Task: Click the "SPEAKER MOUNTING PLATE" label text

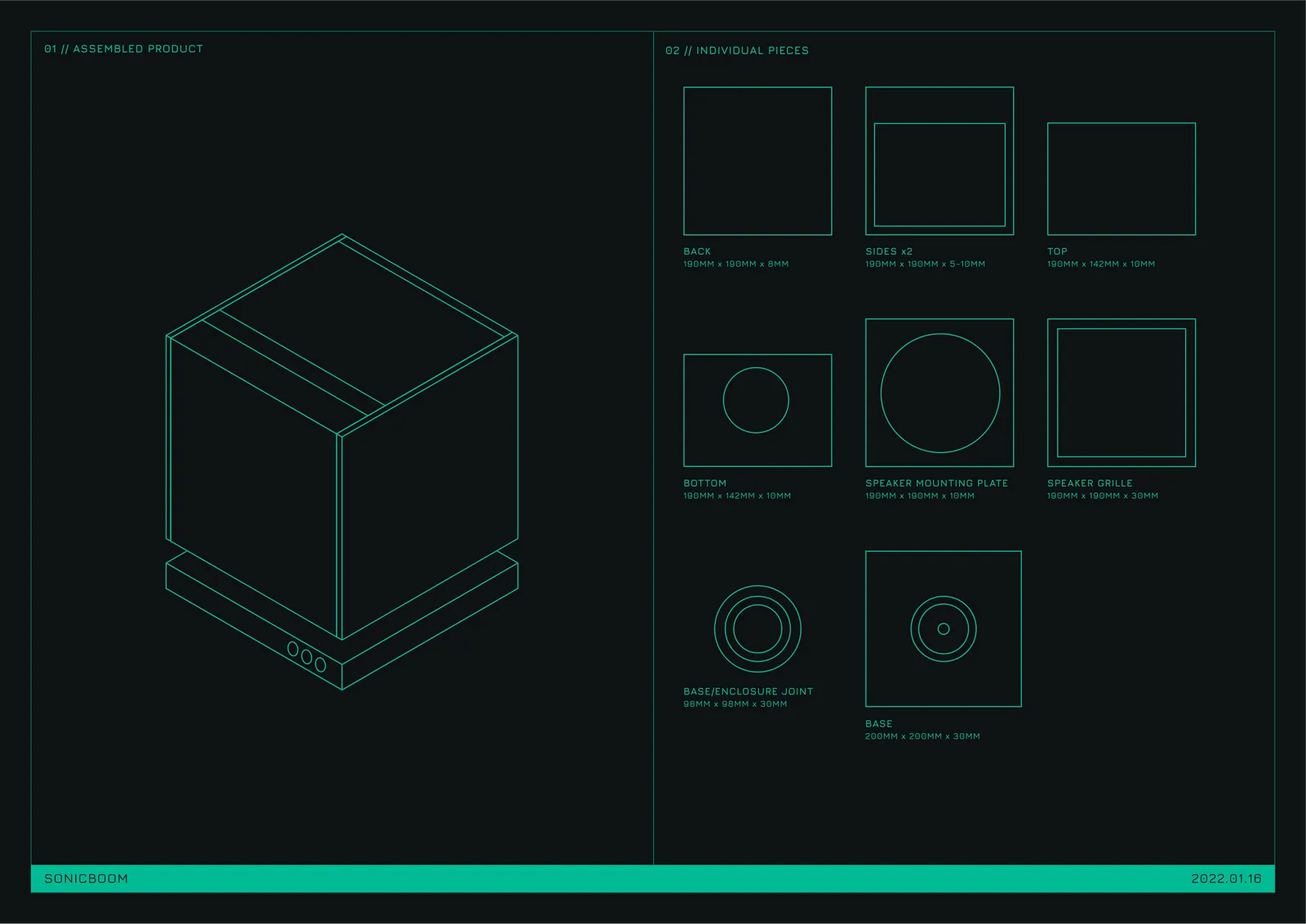Action: click(936, 483)
